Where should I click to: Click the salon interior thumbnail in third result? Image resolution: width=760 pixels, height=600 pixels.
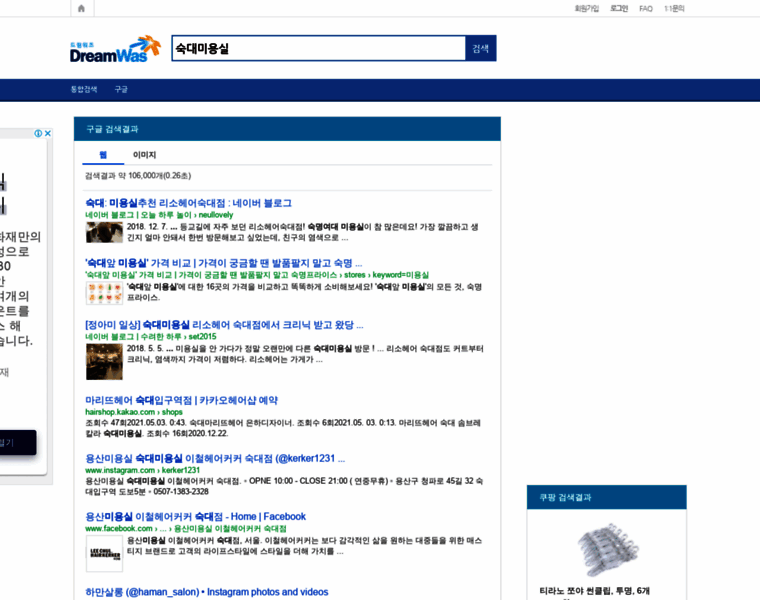click(104, 362)
